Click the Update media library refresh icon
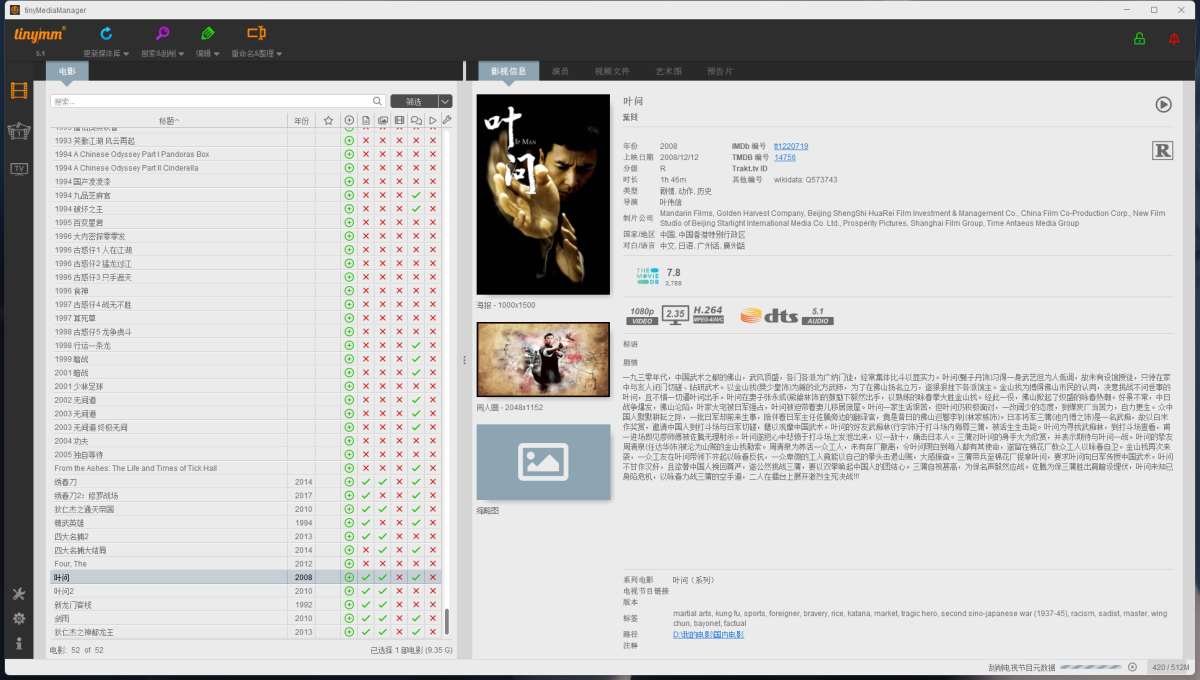The height and width of the screenshot is (680, 1200). [x=106, y=33]
